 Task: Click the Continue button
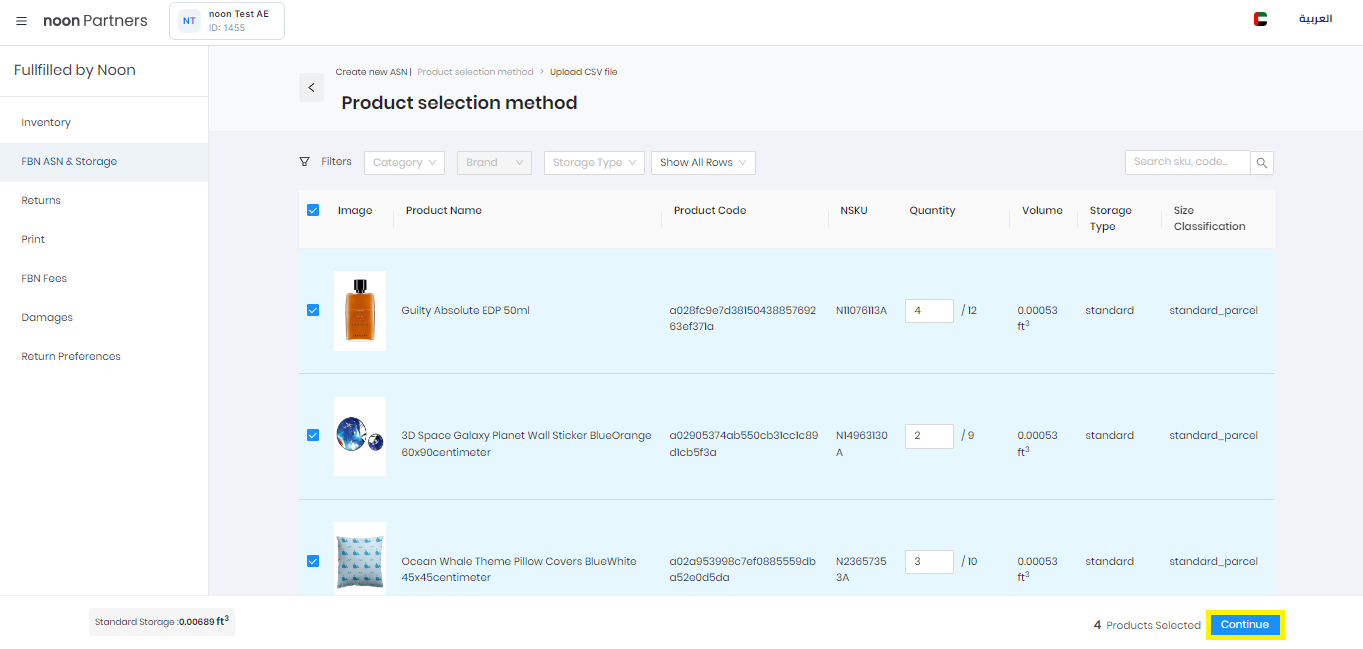(x=1244, y=623)
